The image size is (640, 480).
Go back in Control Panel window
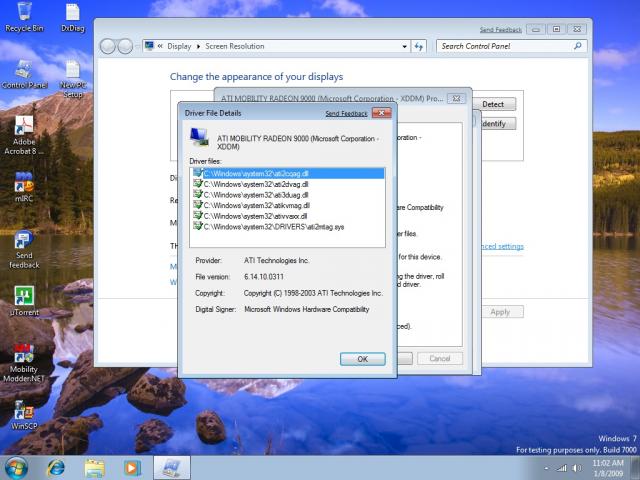coord(107,46)
